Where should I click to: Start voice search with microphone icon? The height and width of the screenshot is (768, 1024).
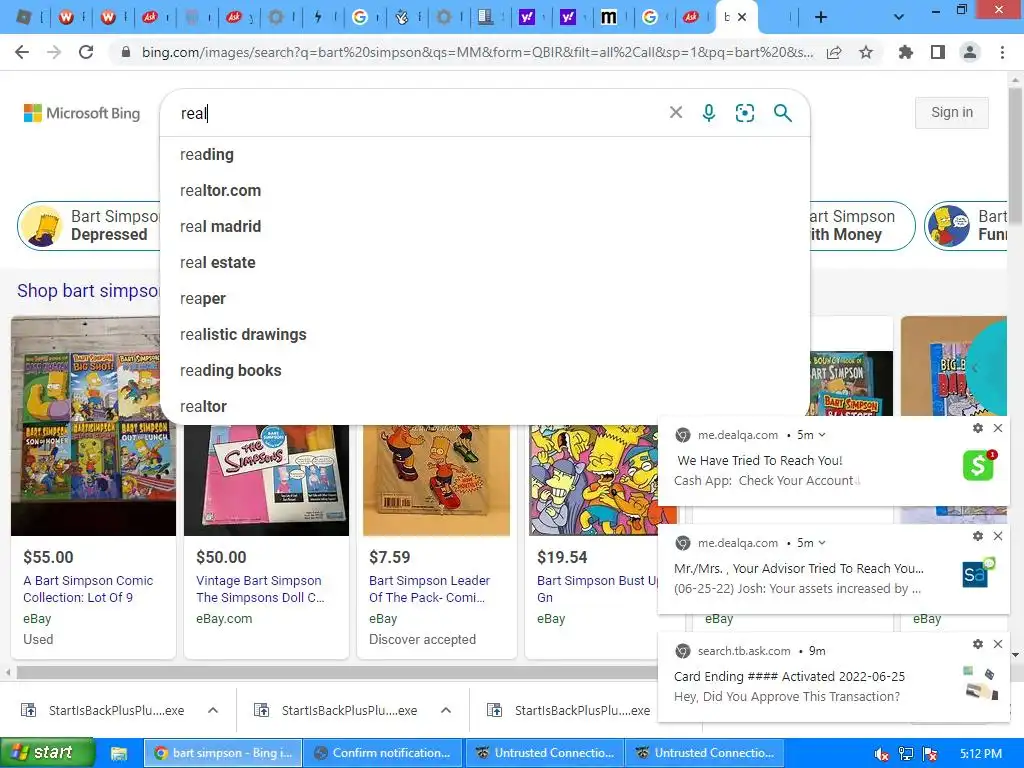point(709,113)
